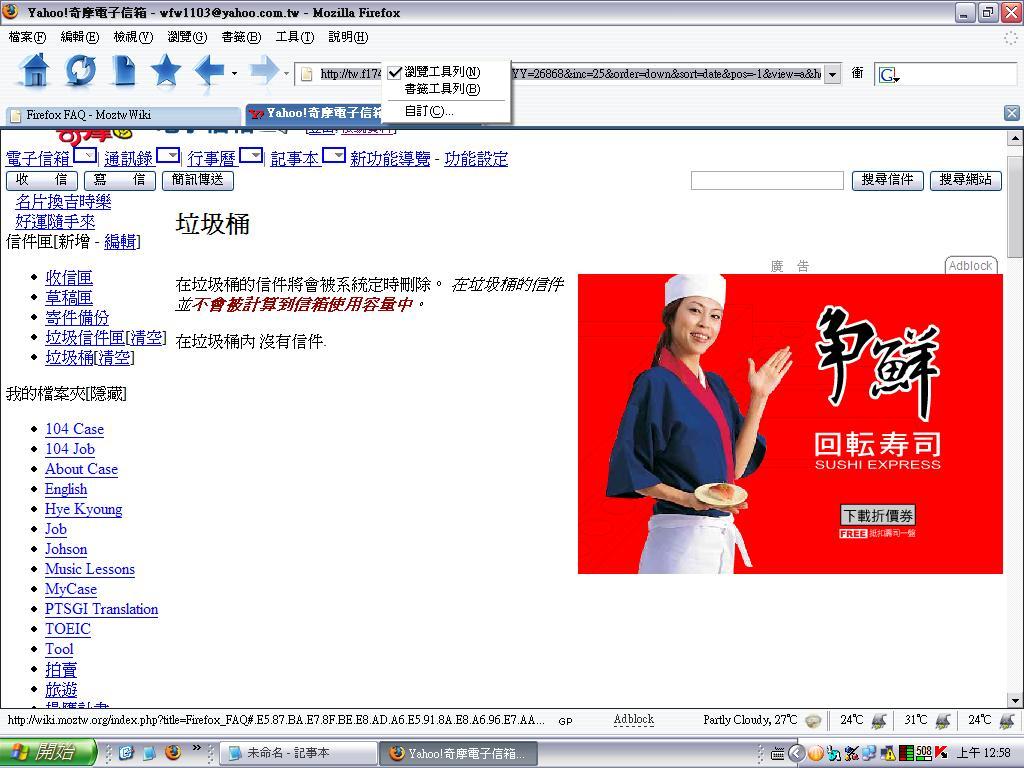Open the 編輯(E) menu

click(x=80, y=37)
